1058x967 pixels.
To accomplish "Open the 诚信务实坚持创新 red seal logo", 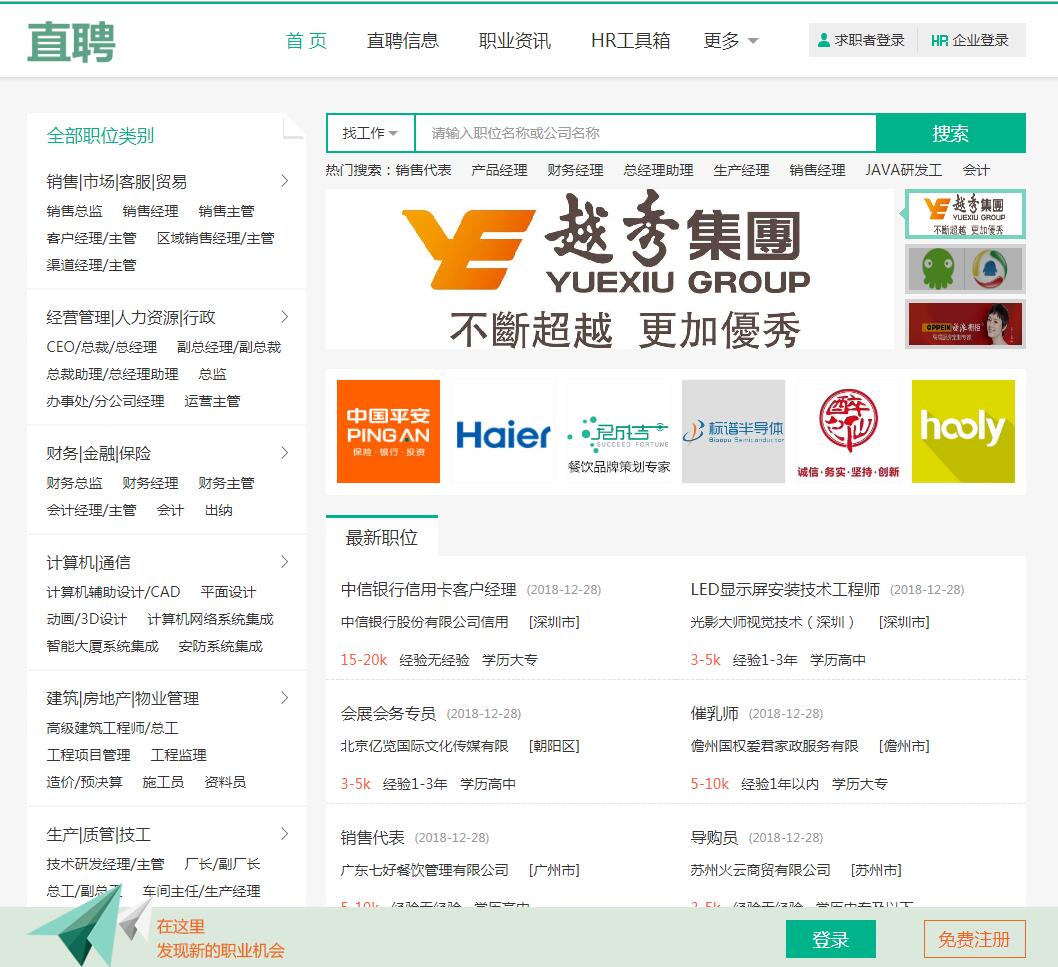I will coord(848,431).
